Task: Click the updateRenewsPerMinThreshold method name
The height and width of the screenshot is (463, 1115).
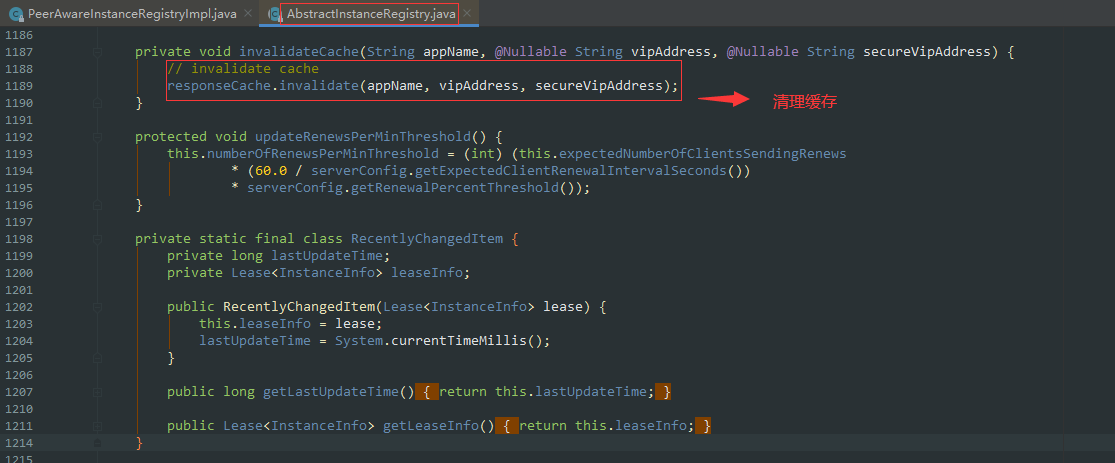Action: 363,137
